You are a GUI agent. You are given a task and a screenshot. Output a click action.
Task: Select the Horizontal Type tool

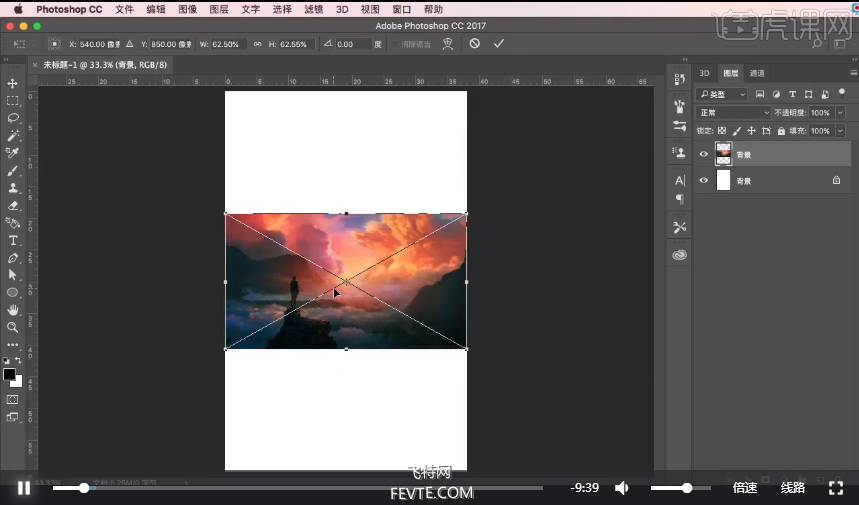13,240
